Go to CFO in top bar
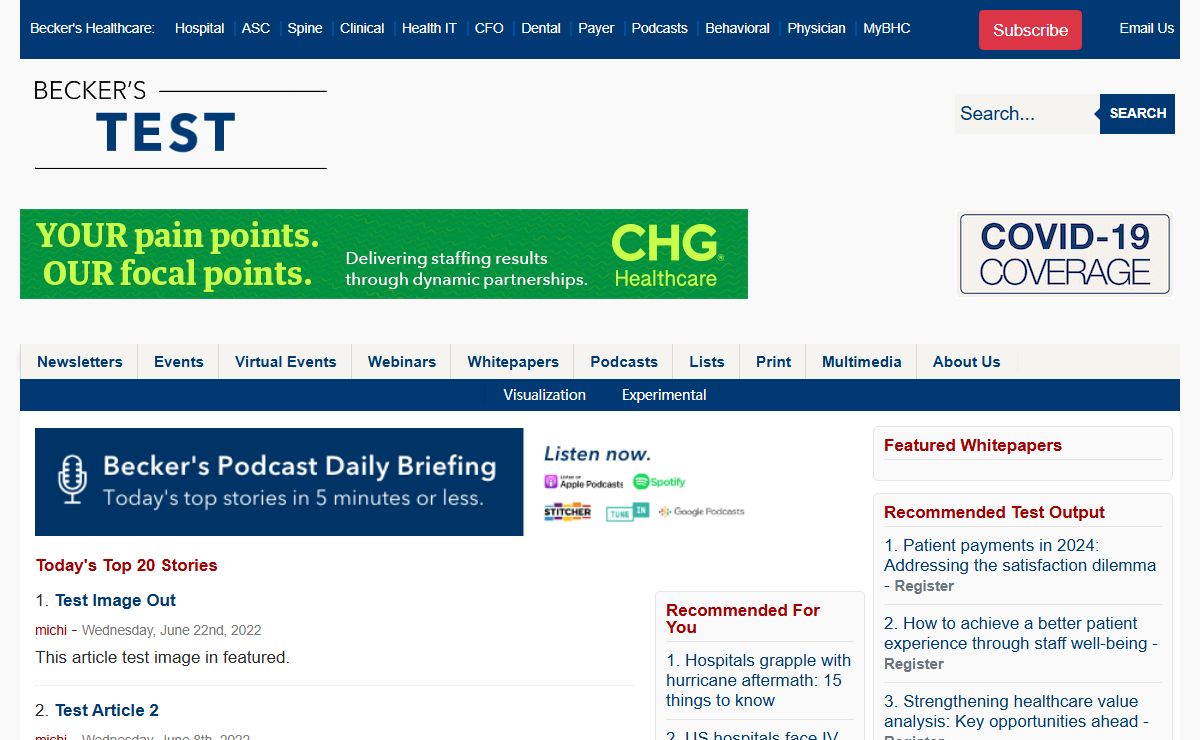The height and width of the screenshot is (740, 1200). click(x=489, y=28)
